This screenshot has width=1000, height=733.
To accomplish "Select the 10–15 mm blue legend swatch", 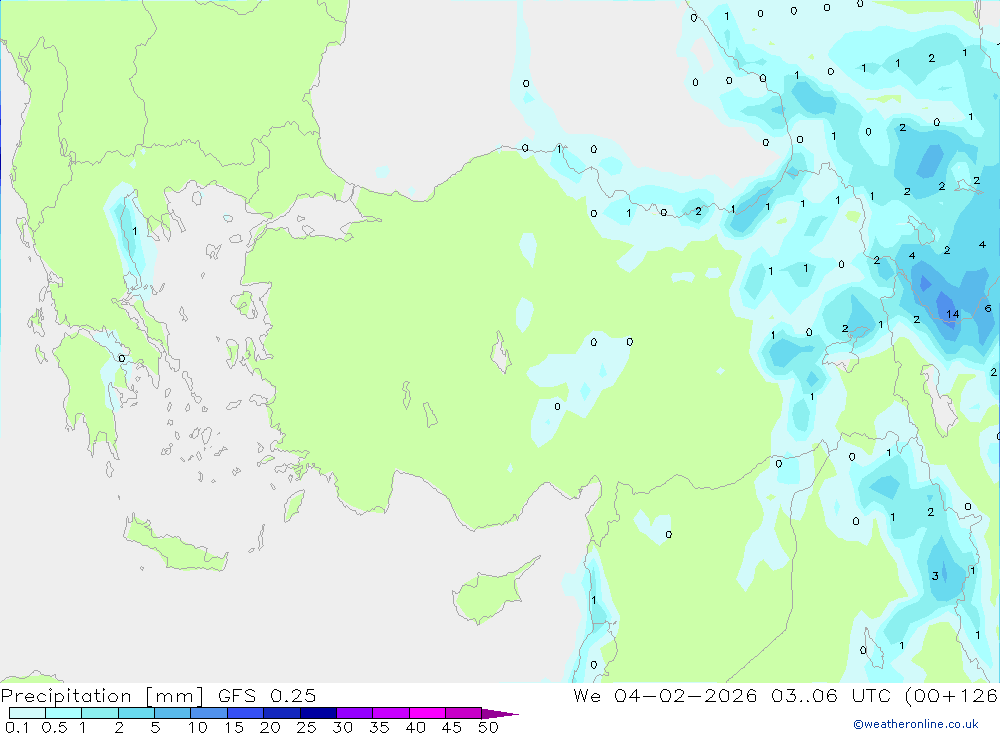I will [x=209, y=713].
